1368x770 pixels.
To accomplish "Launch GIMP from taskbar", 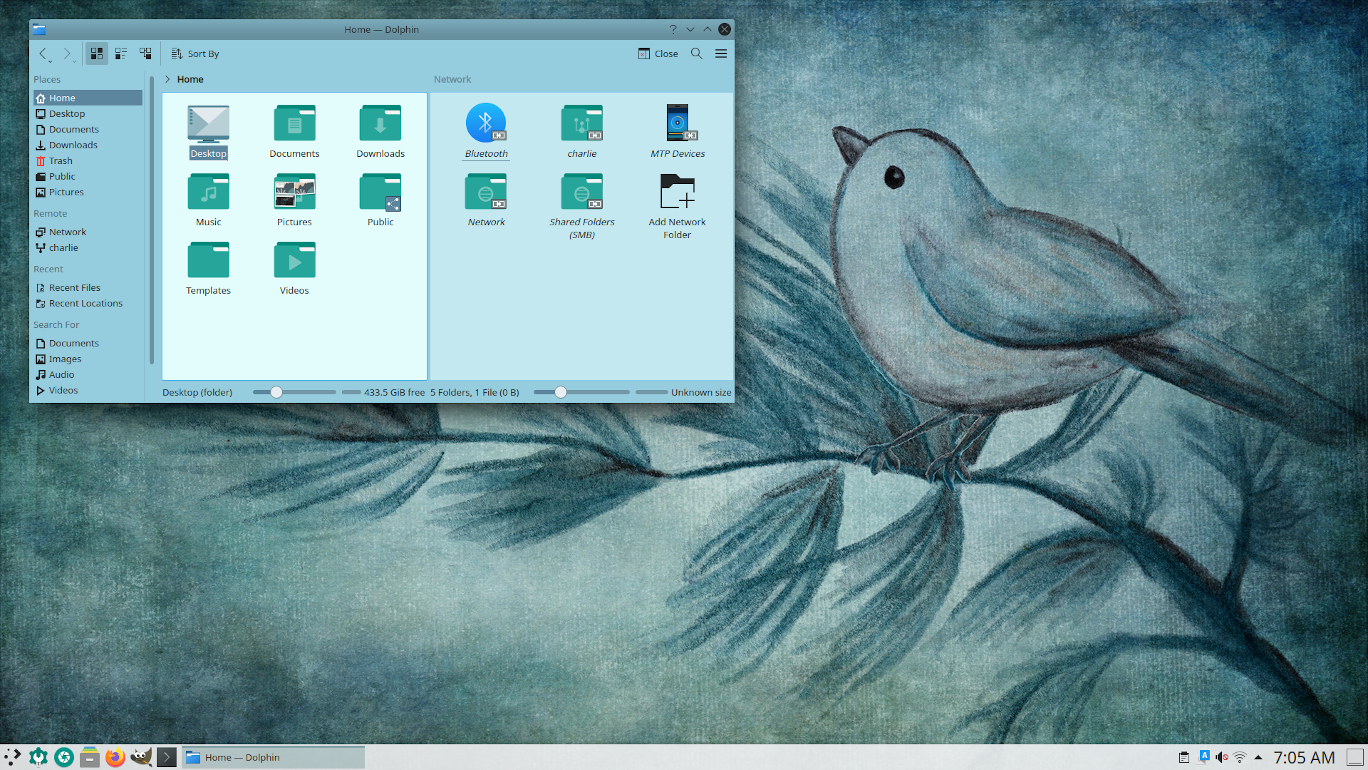I will (141, 757).
